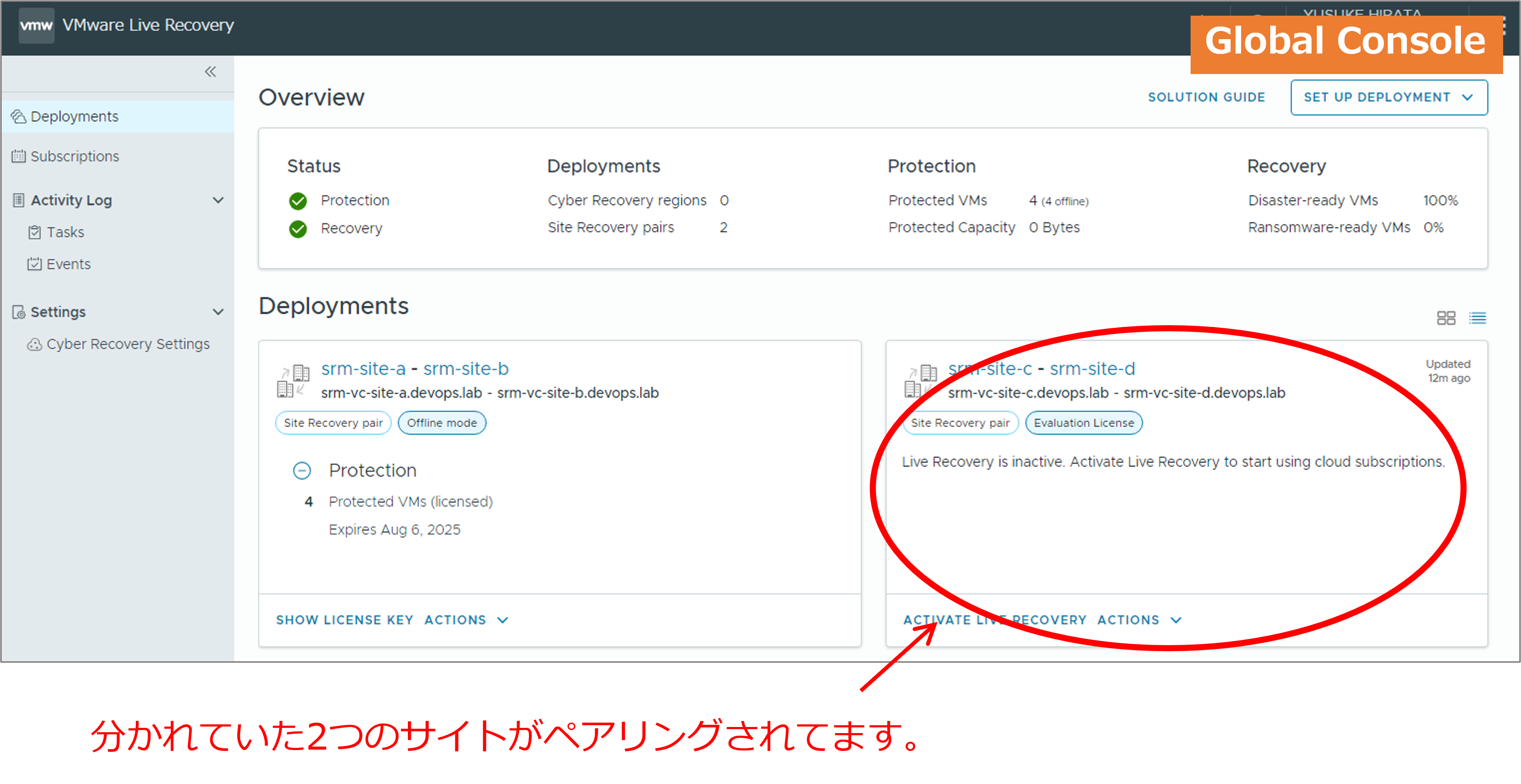
Task: Click the Protection green check status icon
Action: [298, 201]
